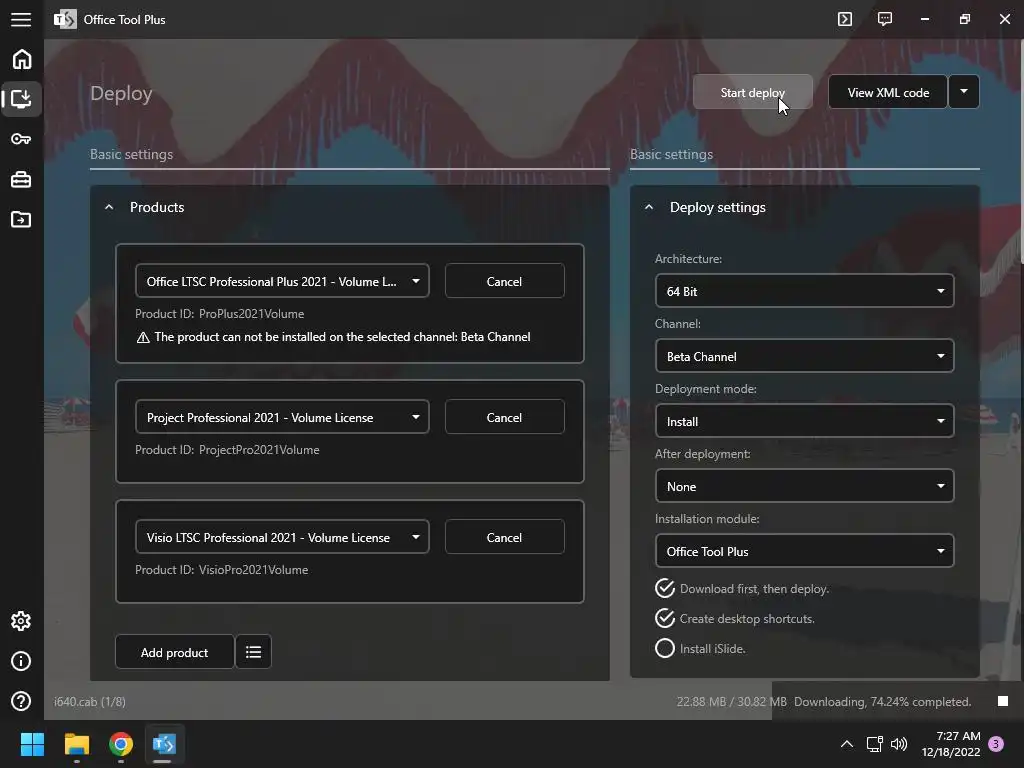Open the folder-arrow icon in the sidebar
Image resolution: width=1024 pixels, height=768 pixels.
pyautogui.click(x=21, y=219)
